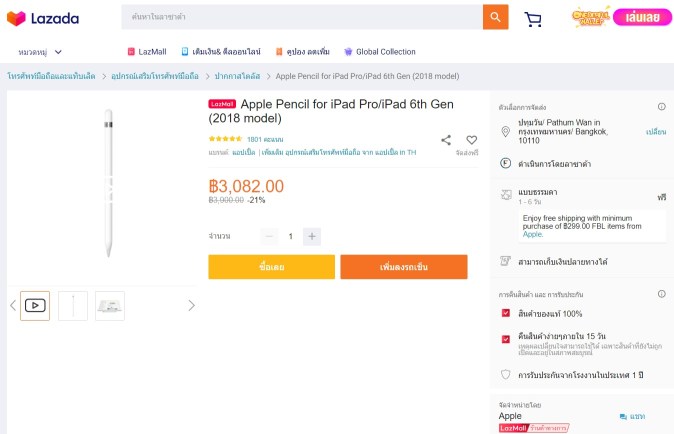This screenshot has height=434, width=674.
Task: Open the LazMall menu item
Action: (x=146, y=52)
